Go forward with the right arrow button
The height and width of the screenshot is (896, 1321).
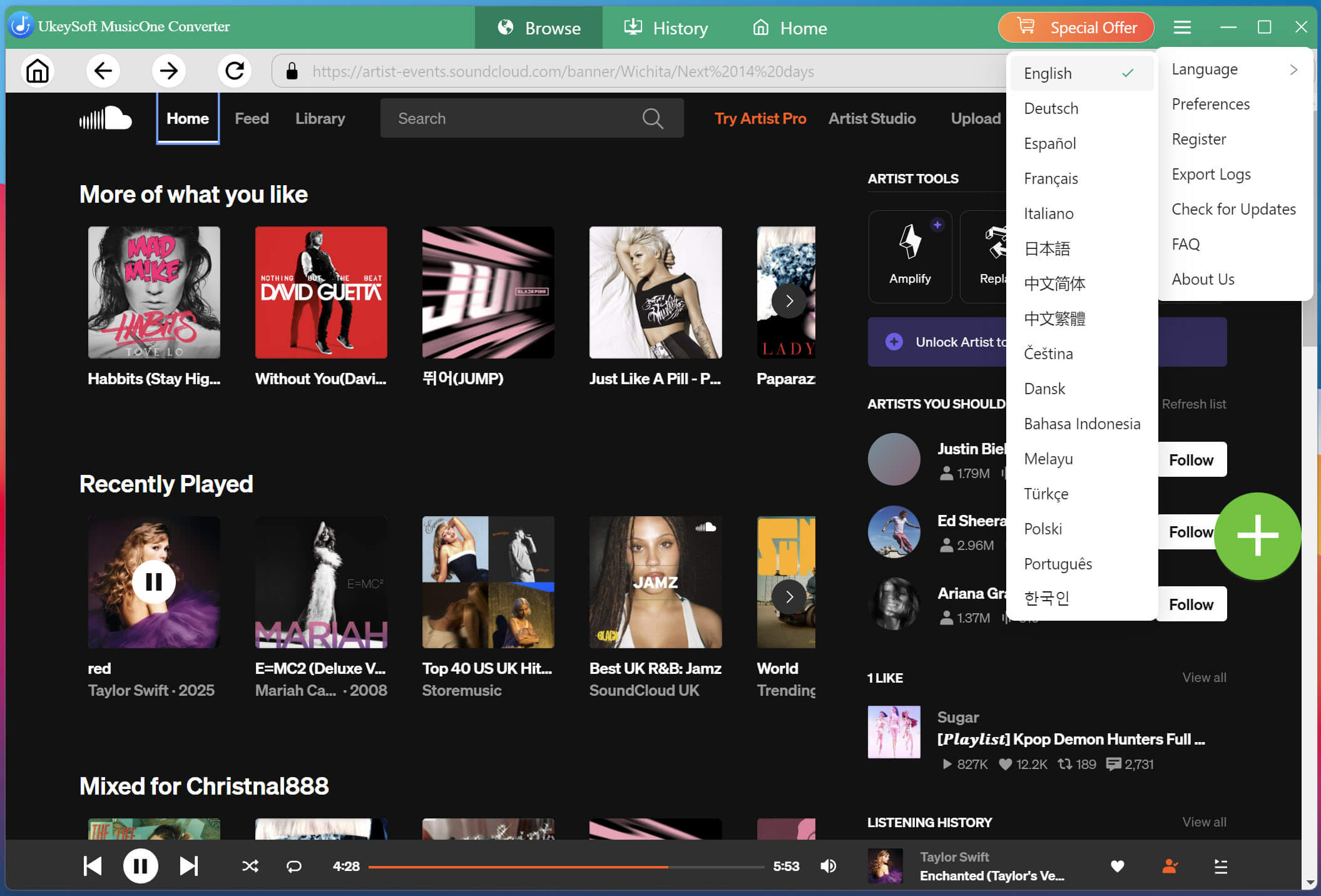(168, 71)
